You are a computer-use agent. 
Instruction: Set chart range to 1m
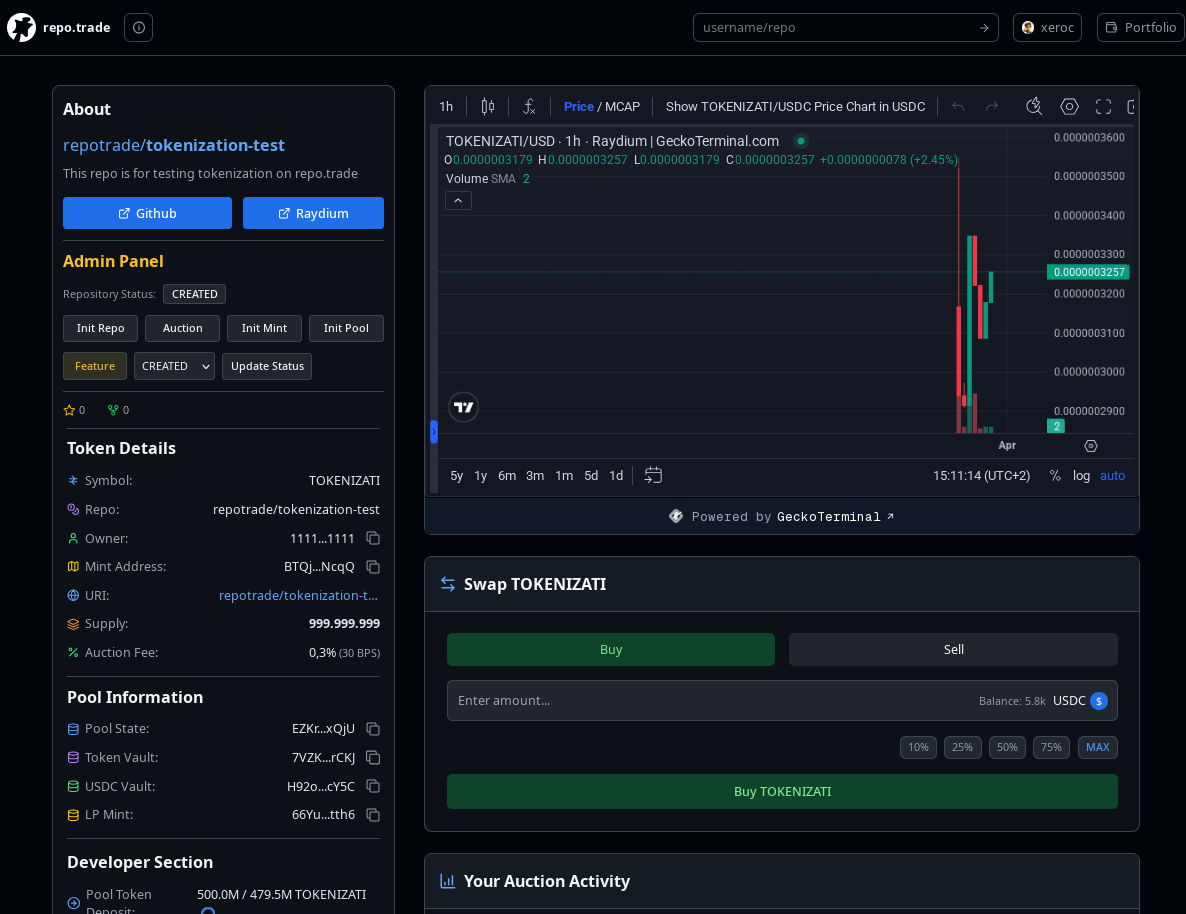tap(564, 475)
